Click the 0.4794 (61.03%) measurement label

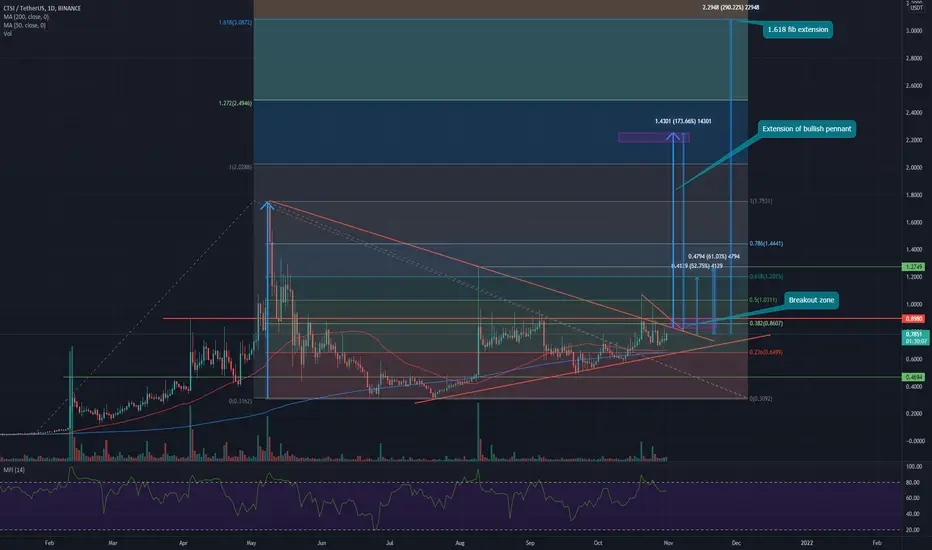(714, 257)
